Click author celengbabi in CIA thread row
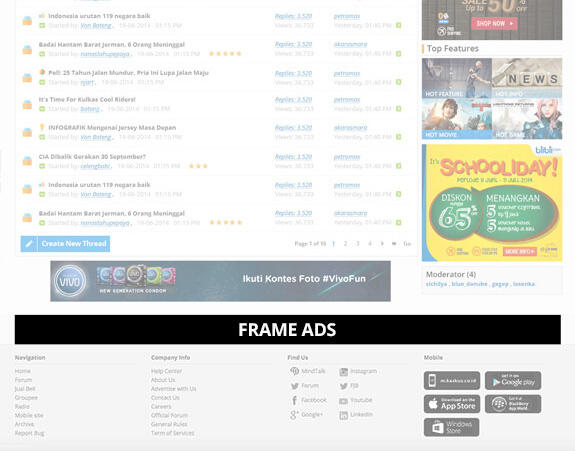Screen dimensions: 575x451 click(x=95, y=166)
